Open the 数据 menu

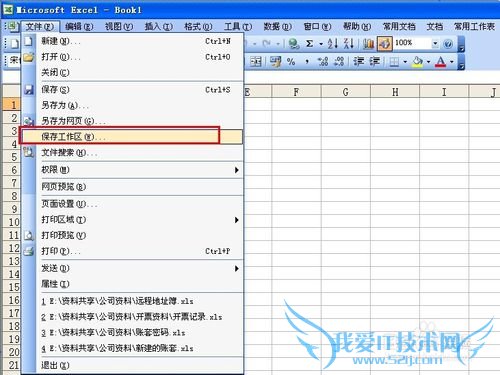click(278, 26)
